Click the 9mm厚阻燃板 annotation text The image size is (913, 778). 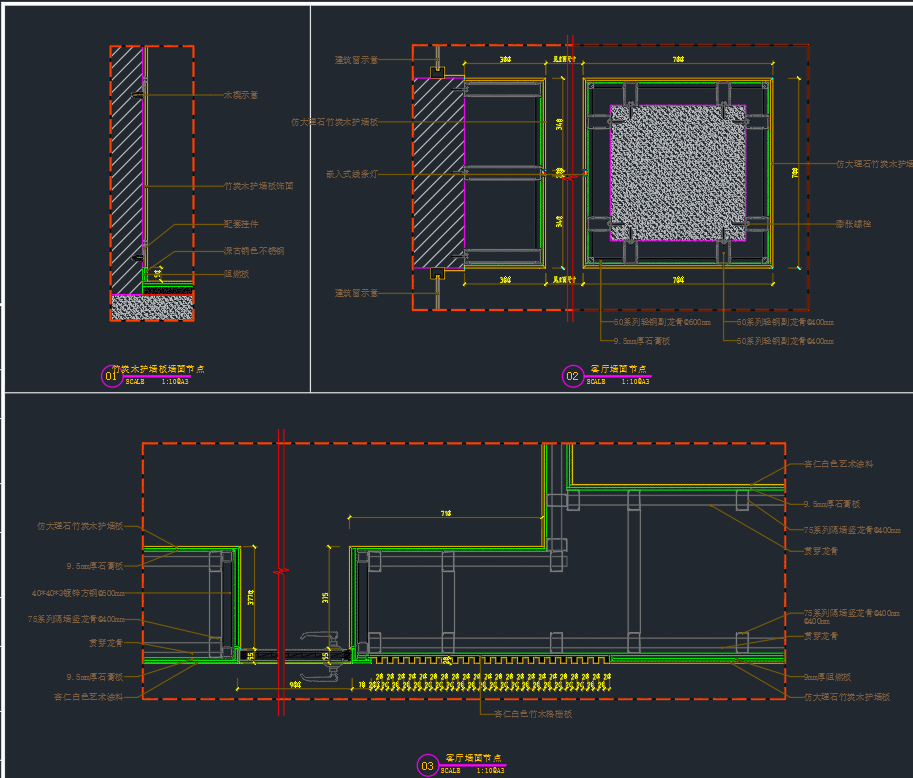coord(827,677)
